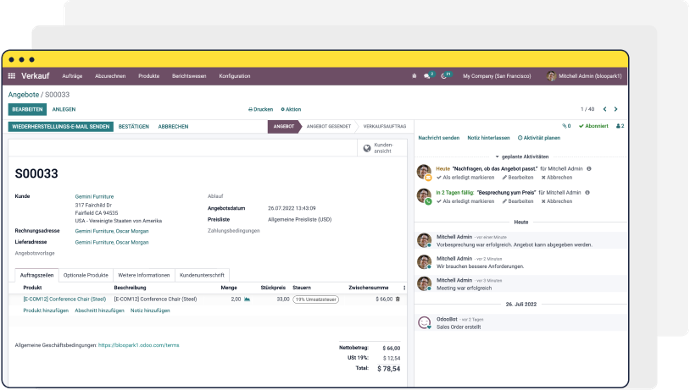The height and width of the screenshot is (390, 690).
Task: Click Aktivität planen in chatter
Action: coord(539,138)
